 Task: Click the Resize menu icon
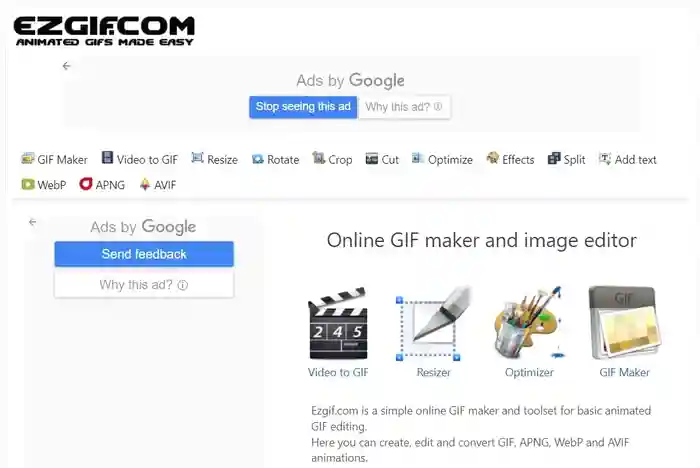[197, 158]
